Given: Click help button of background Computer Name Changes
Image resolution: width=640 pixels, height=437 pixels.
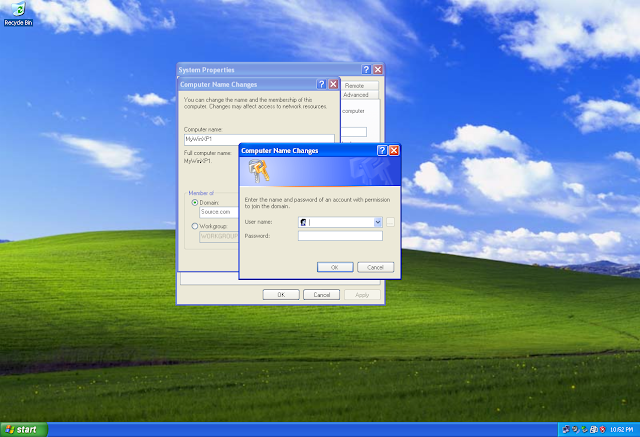Looking at the screenshot, I should point(322,84).
